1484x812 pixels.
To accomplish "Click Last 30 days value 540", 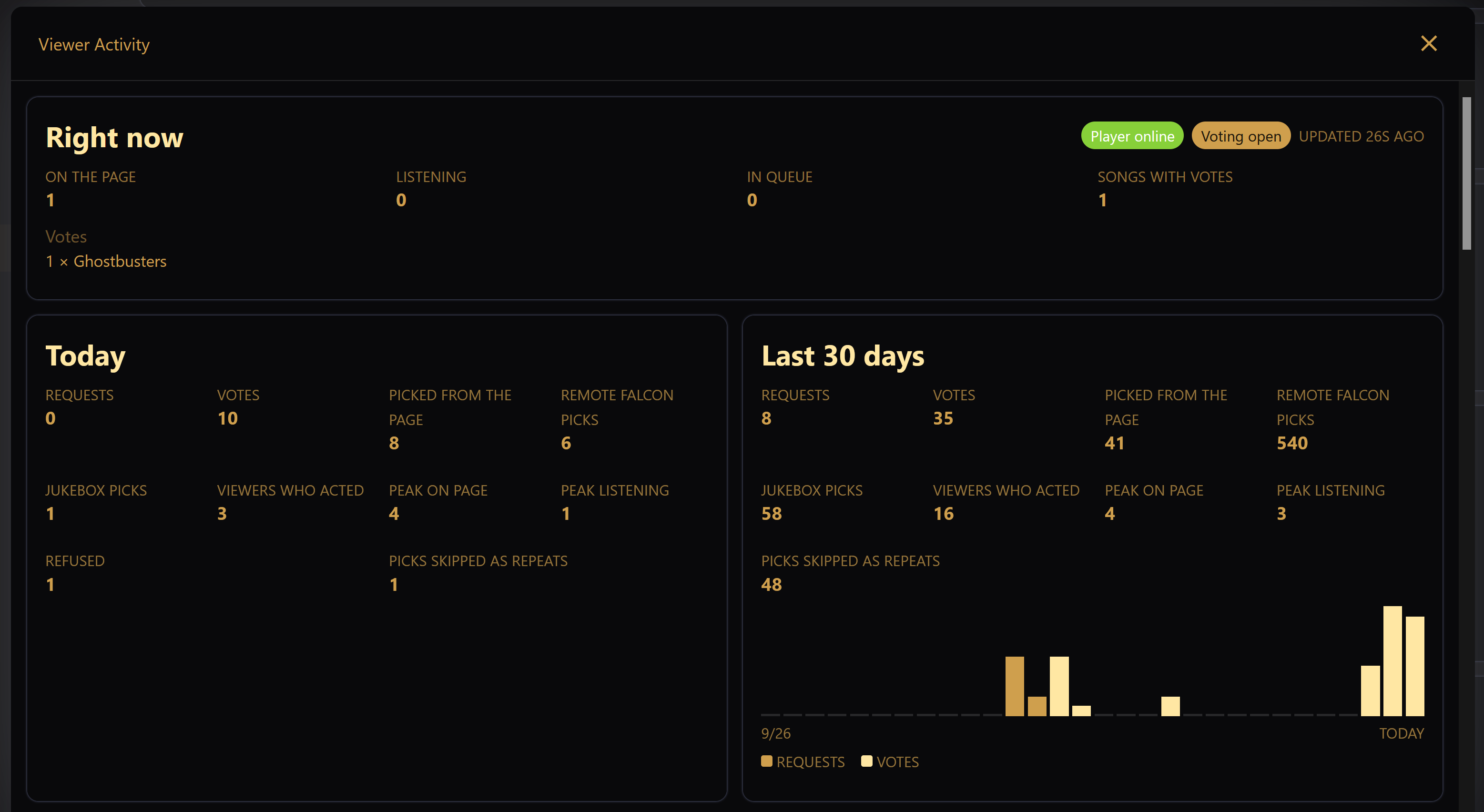I will (x=1292, y=443).
